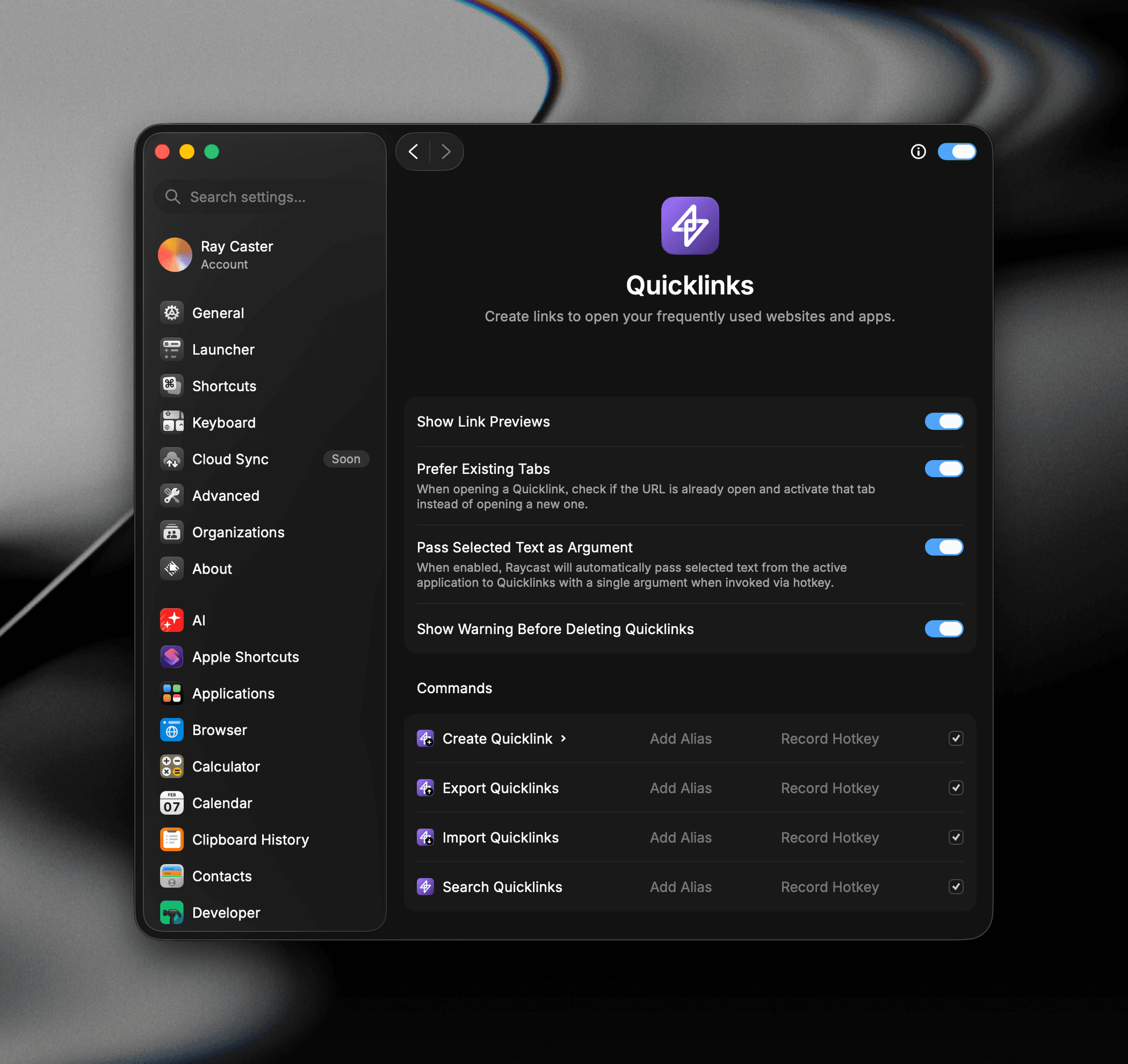This screenshot has width=1128, height=1064.
Task: Disable Show Warning Before Deleting Quicklinks
Action: pyautogui.click(x=943, y=629)
